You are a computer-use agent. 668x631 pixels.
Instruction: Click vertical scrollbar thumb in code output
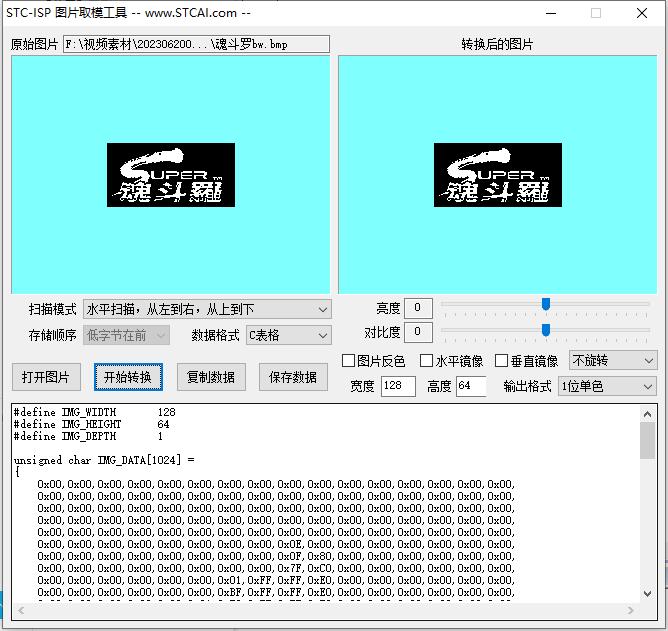(x=648, y=441)
